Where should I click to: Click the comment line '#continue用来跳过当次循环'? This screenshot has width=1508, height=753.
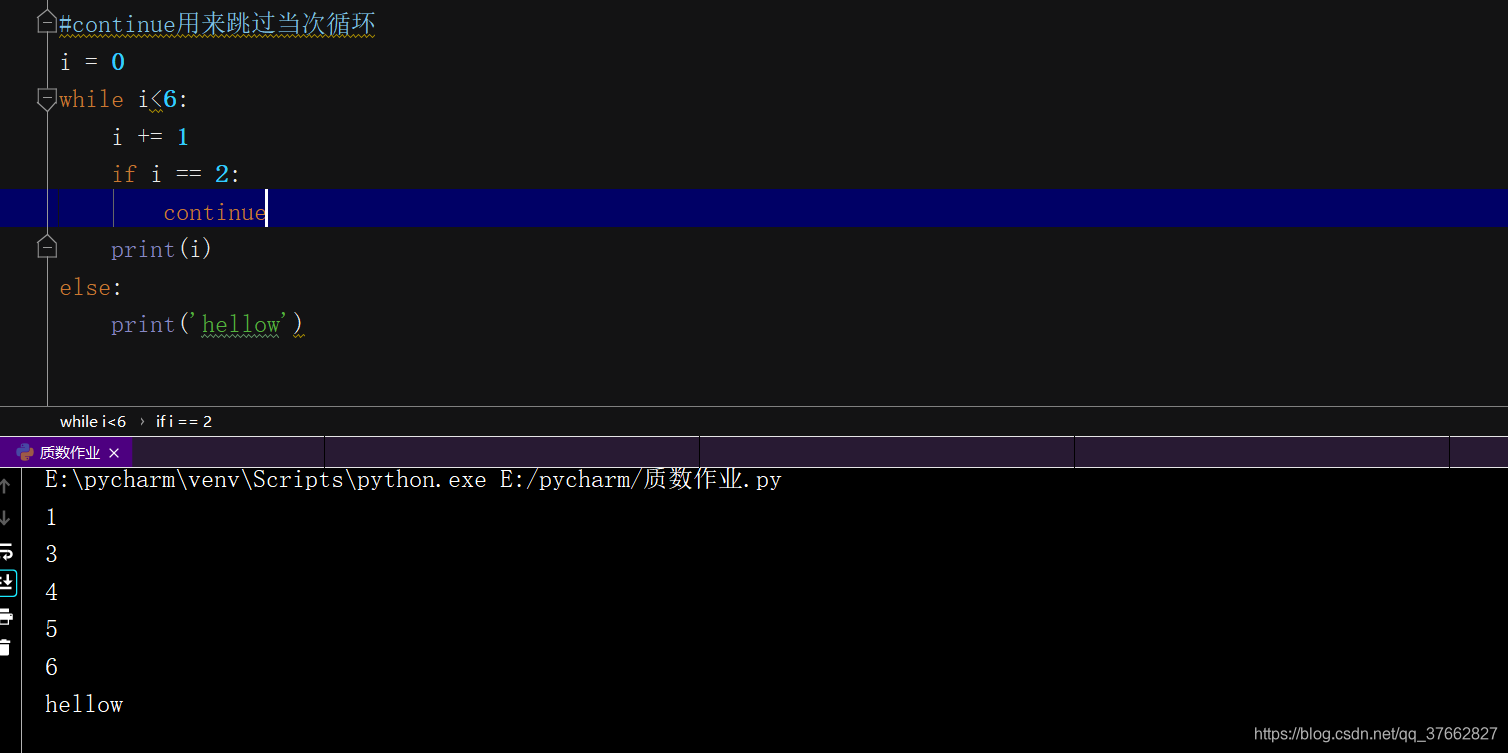coord(217,24)
